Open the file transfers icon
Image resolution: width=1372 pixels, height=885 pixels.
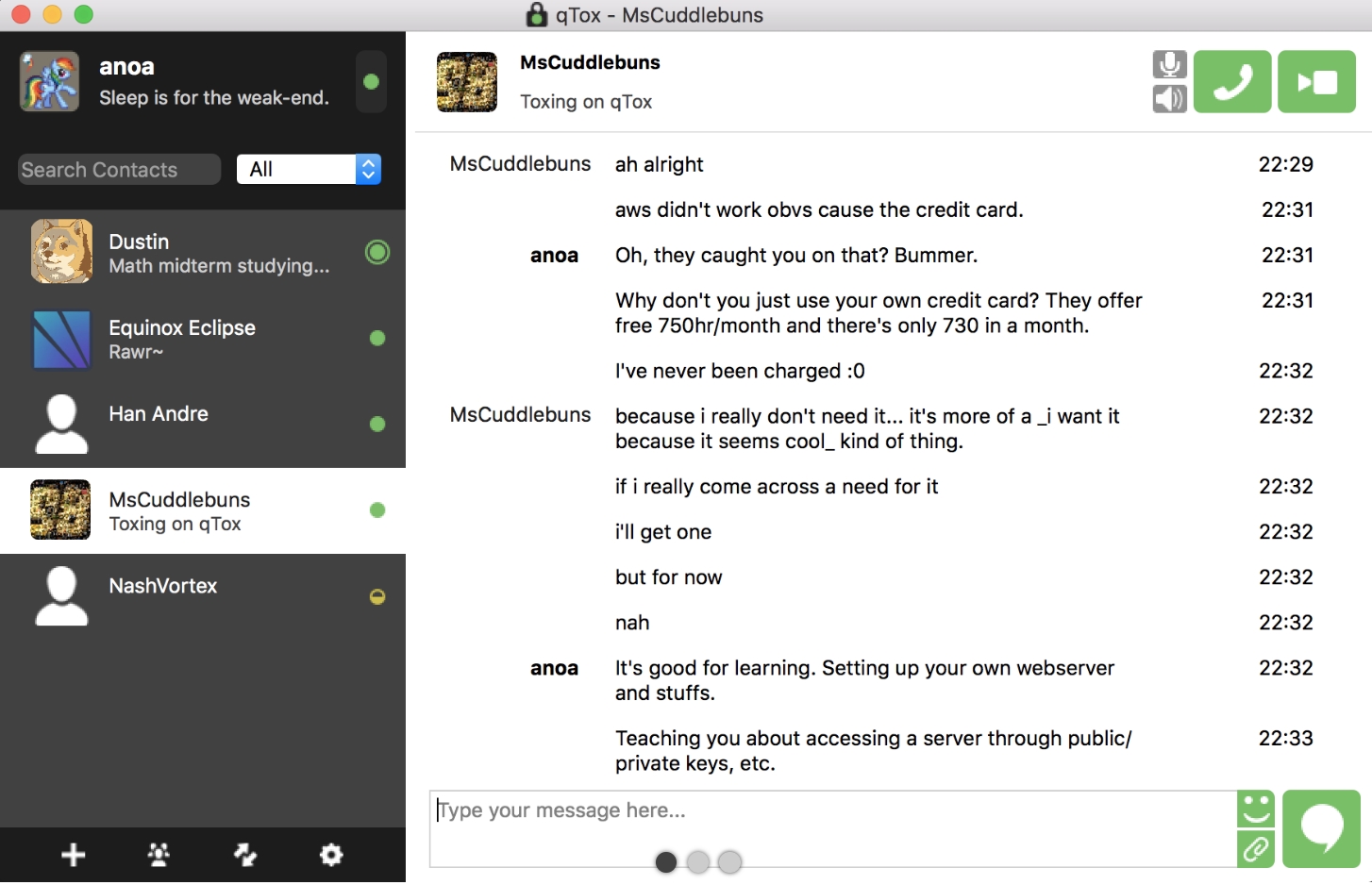245,855
